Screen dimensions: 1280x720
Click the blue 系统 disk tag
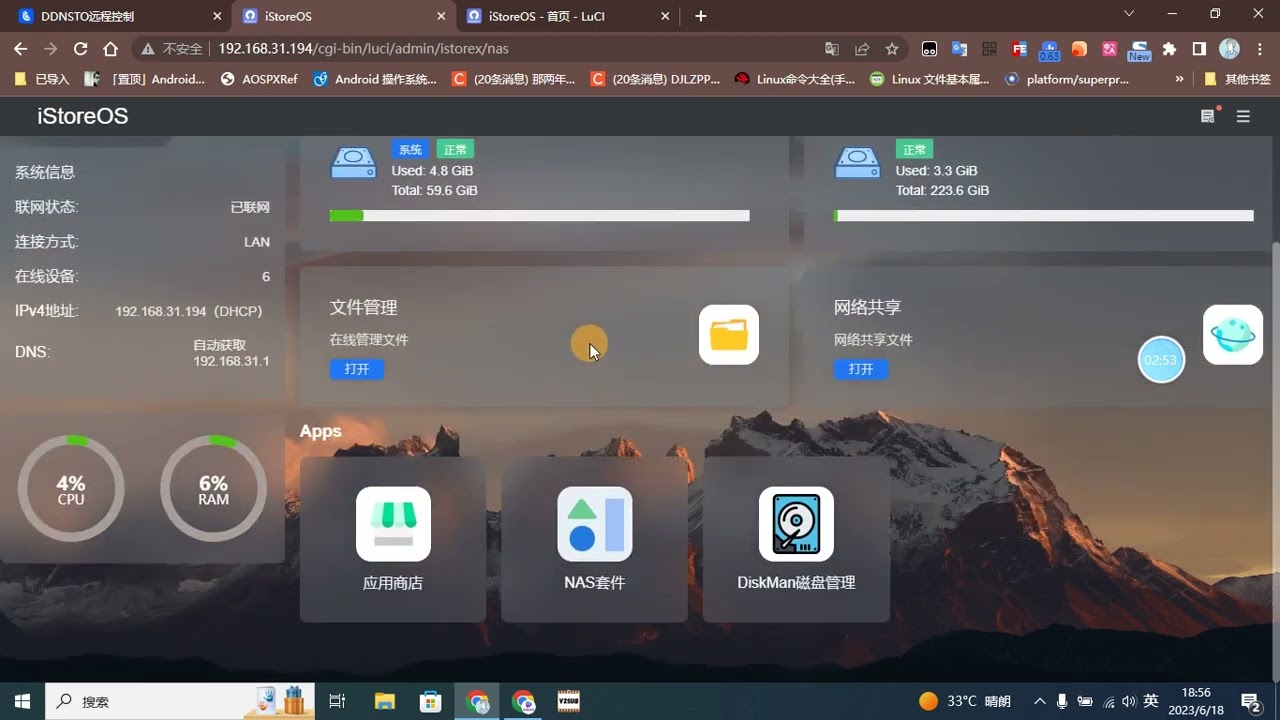[410, 150]
